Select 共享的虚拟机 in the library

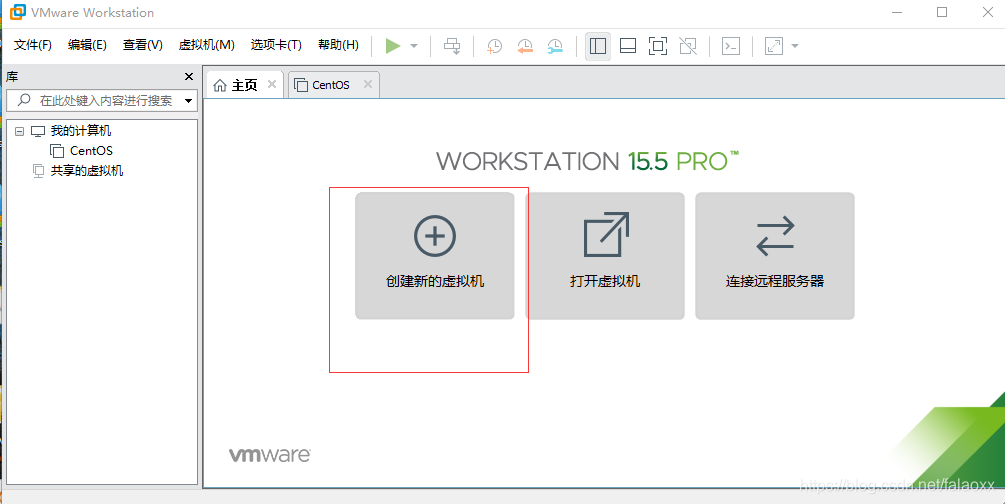coord(87,171)
